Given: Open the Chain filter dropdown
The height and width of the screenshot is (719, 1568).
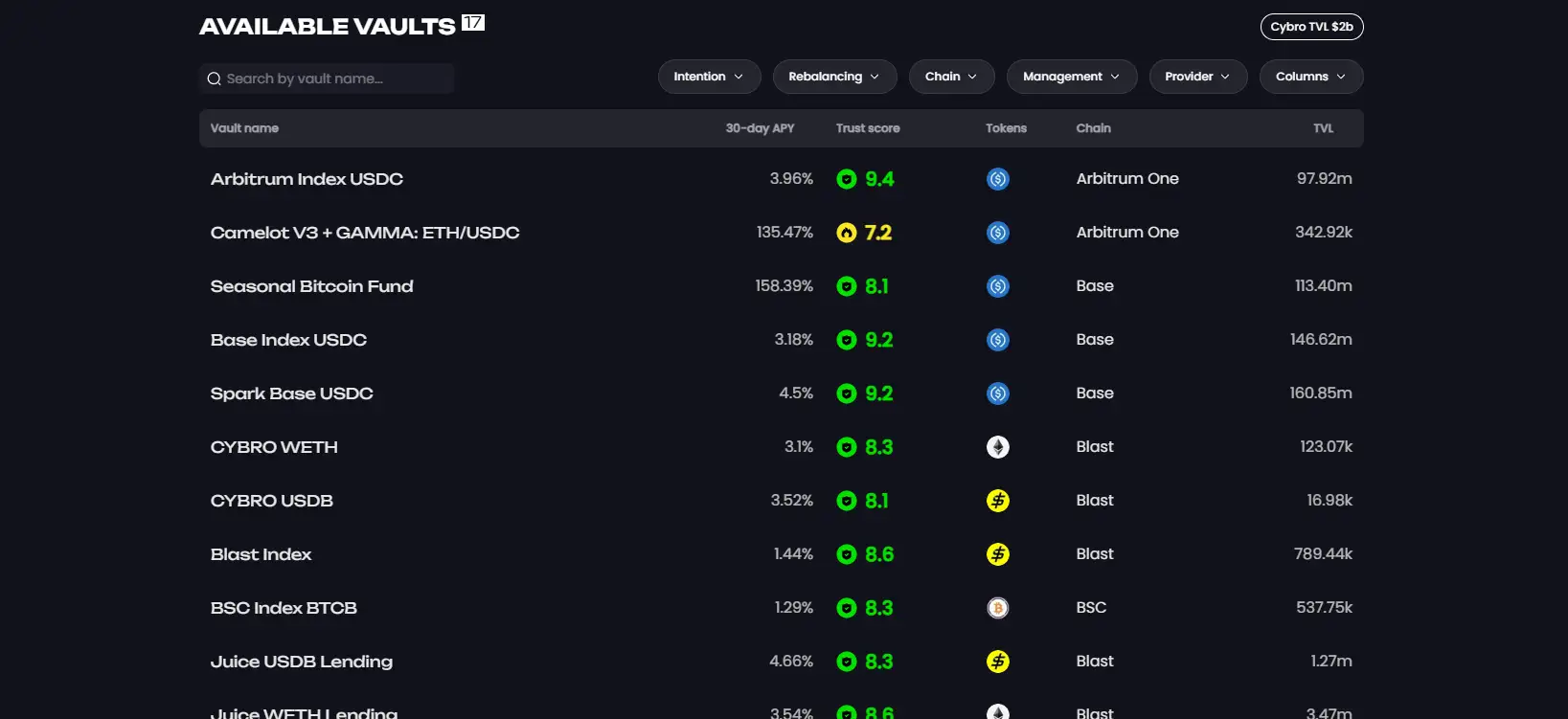Looking at the screenshot, I should [951, 77].
